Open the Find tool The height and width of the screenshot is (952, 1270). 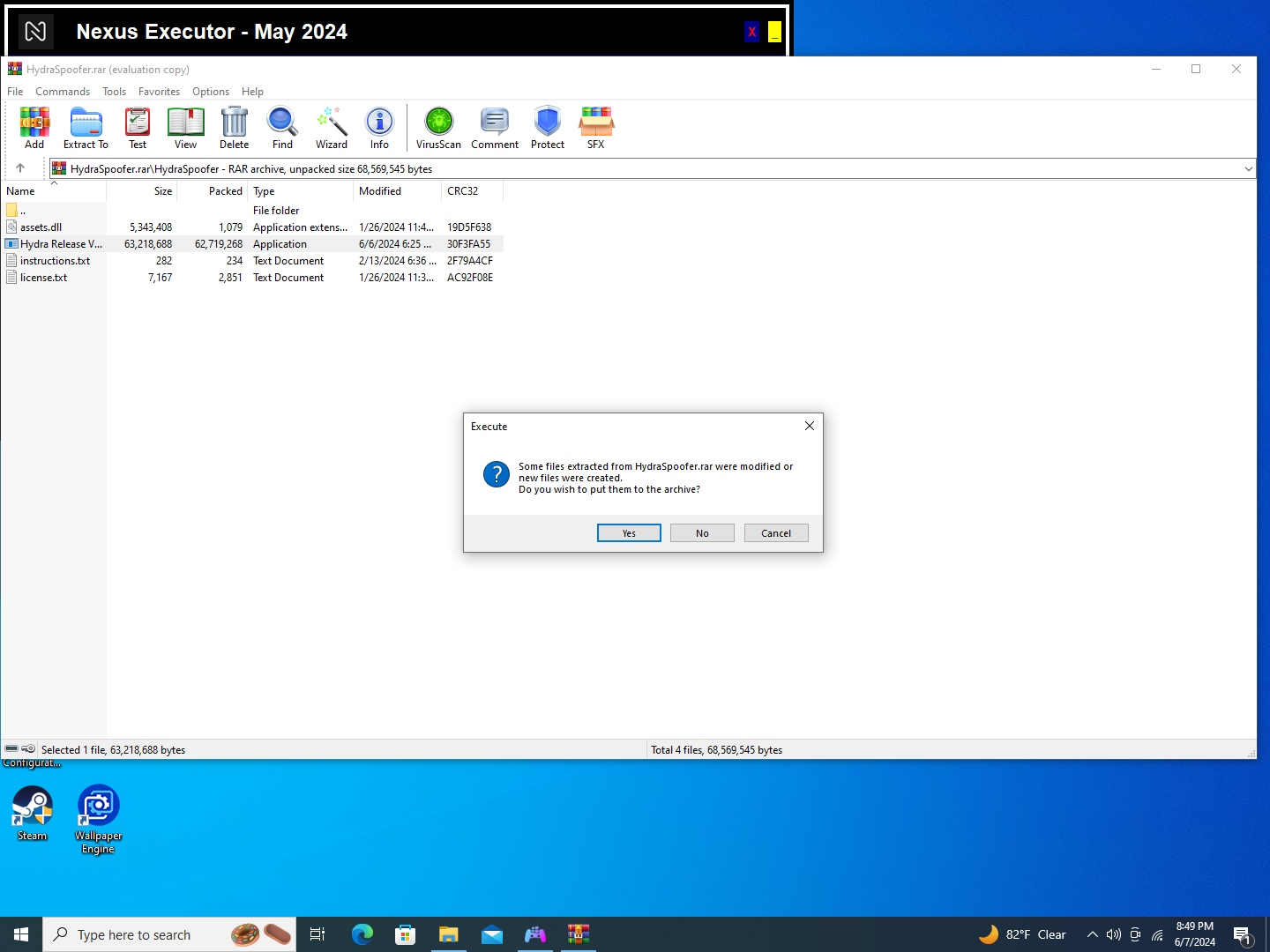(x=282, y=128)
